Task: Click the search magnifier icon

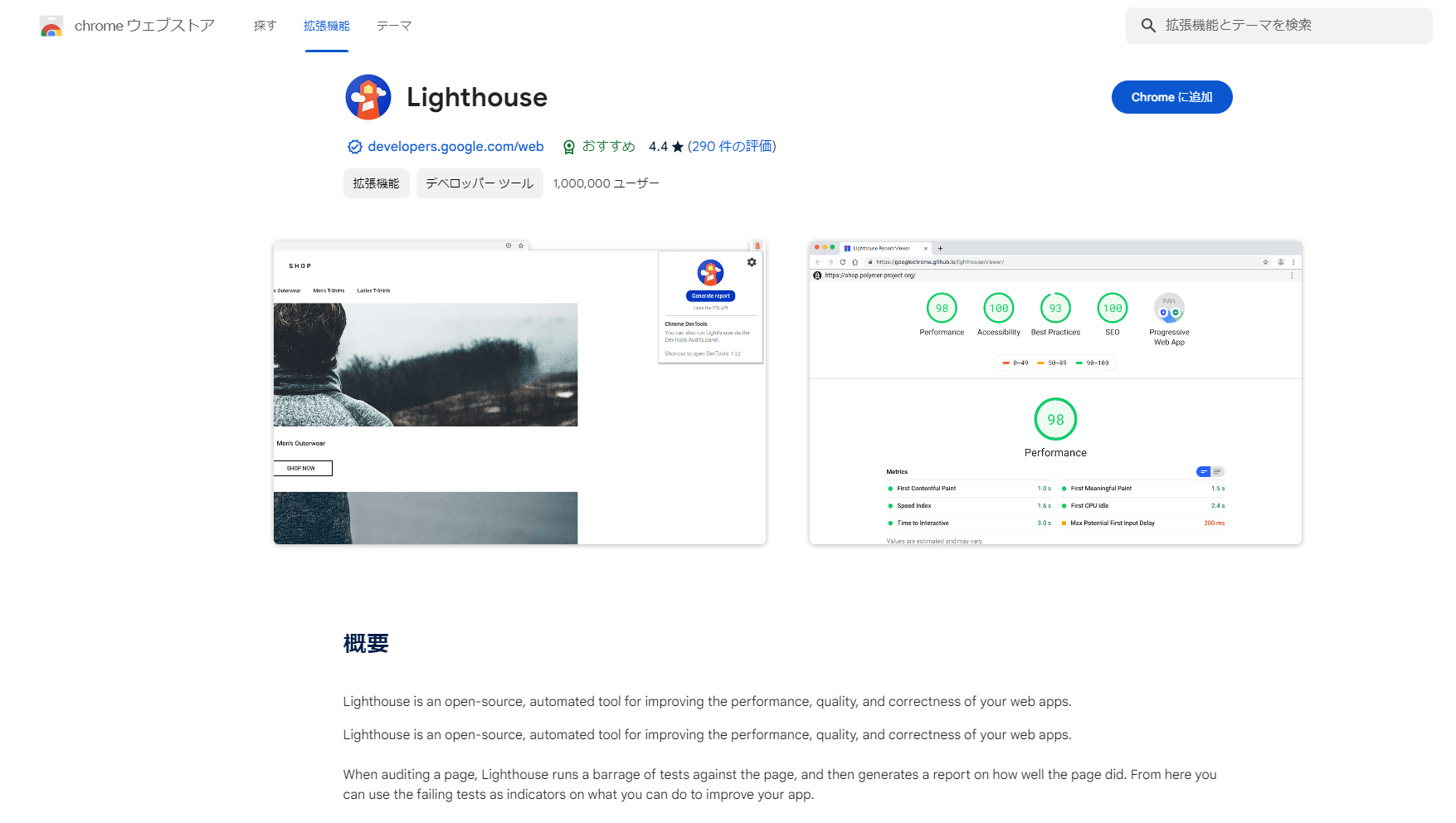Action: 1148,26
